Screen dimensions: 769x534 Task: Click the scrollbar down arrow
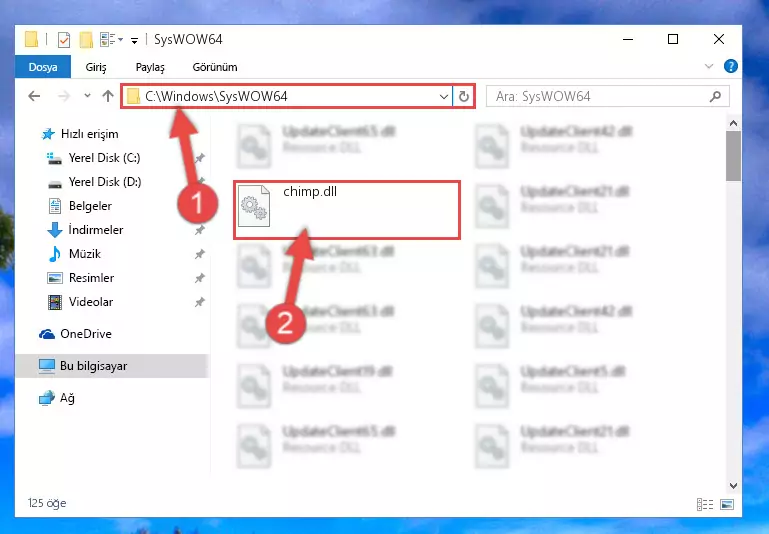click(733, 485)
